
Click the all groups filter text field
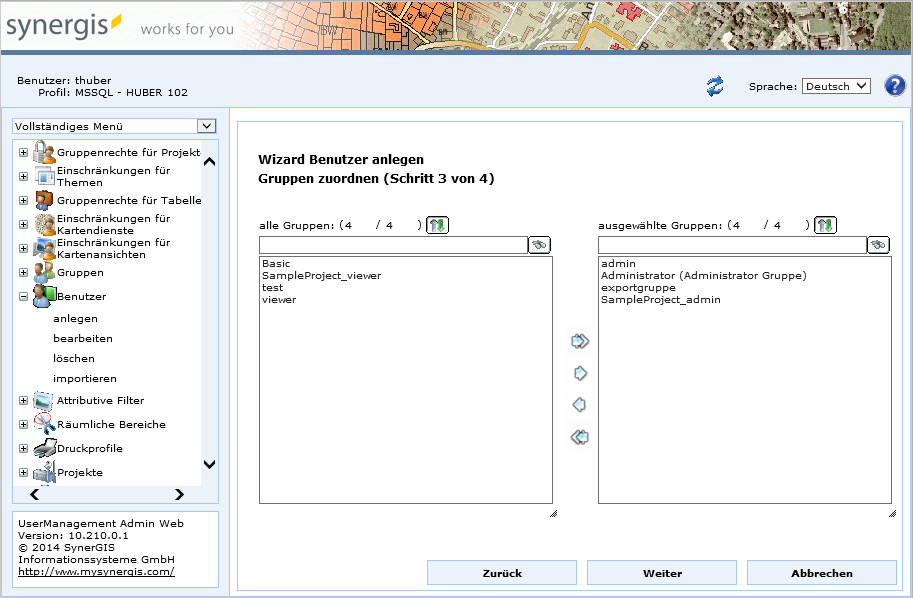(x=393, y=245)
